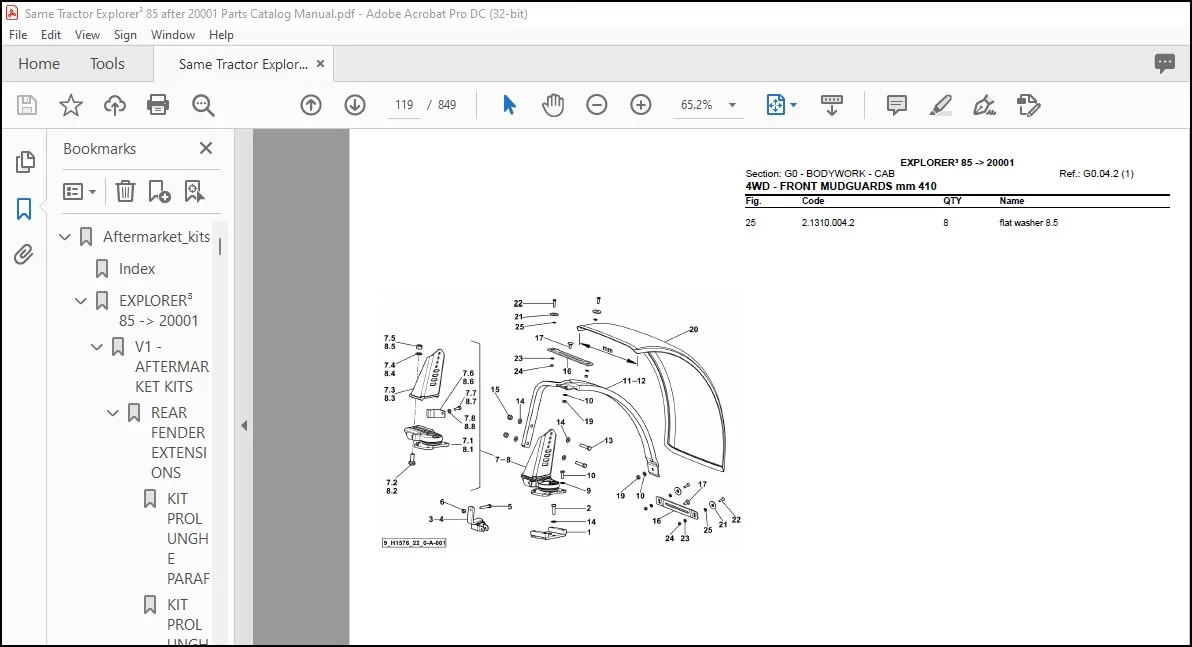Go to previous page arrow
Image resolution: width=1192 pixels, height=647 pixels.
pos(311,105)
